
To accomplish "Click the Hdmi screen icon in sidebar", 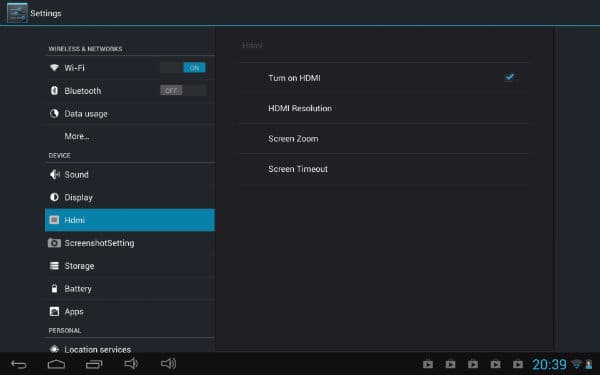I will point(54,220).
